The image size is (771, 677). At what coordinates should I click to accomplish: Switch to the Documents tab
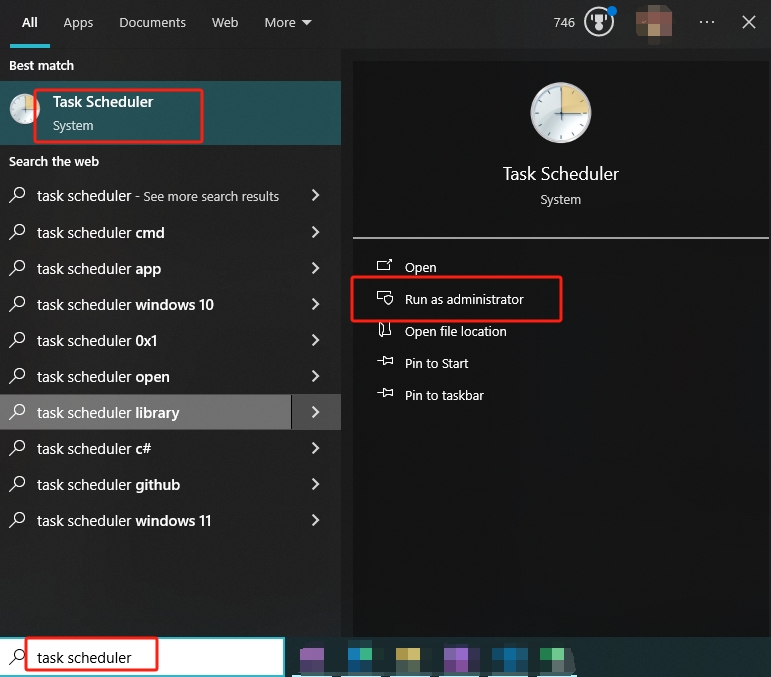[x=152, y=23]
